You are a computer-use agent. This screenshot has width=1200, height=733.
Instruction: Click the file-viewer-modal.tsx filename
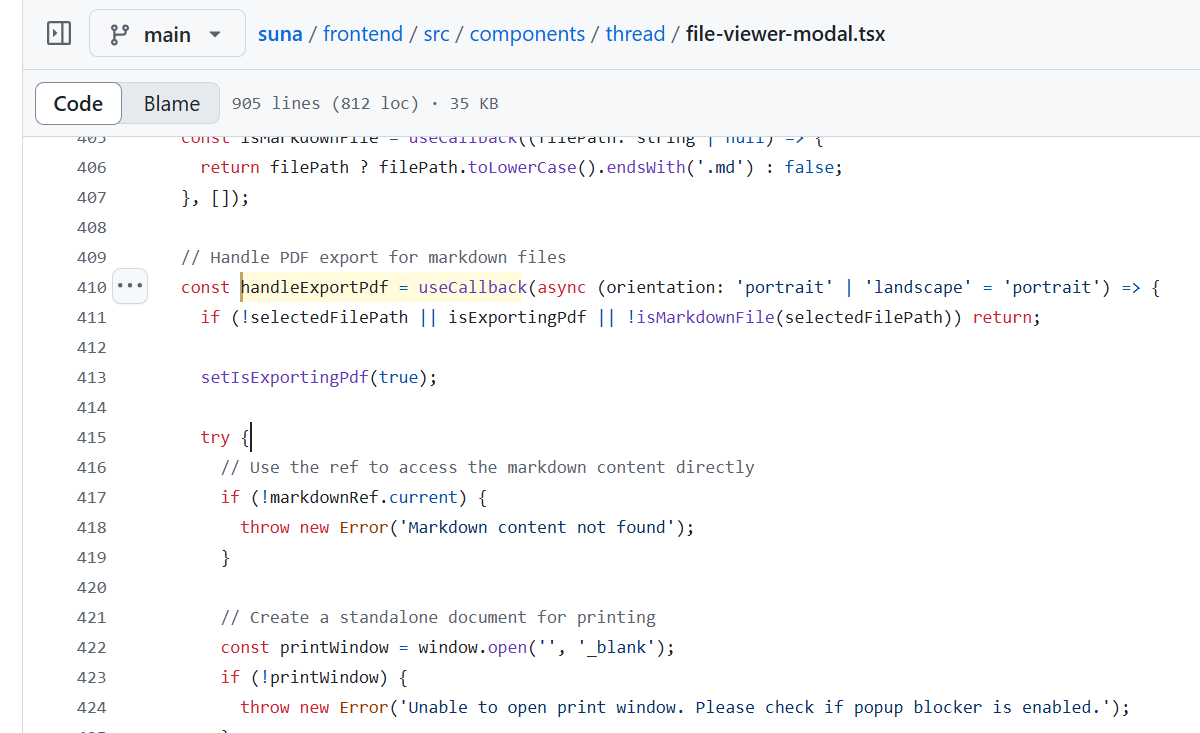[784, 33]
